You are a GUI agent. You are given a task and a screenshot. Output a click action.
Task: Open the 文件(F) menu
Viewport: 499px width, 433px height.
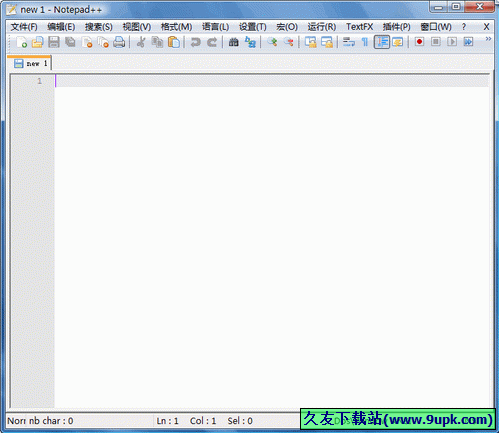(24, 27)
